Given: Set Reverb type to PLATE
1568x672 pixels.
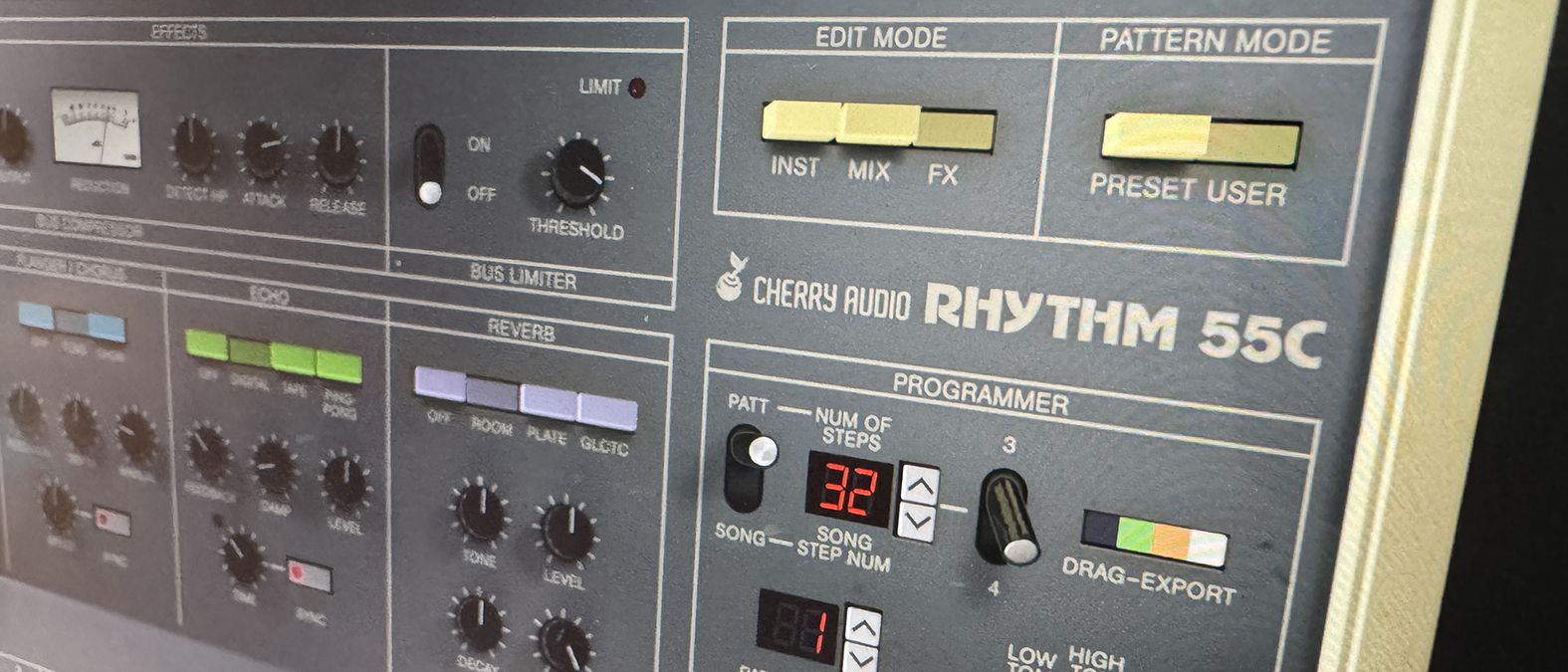Looking at the screenshot, I should pyautogui.click(x=549, y=402).
